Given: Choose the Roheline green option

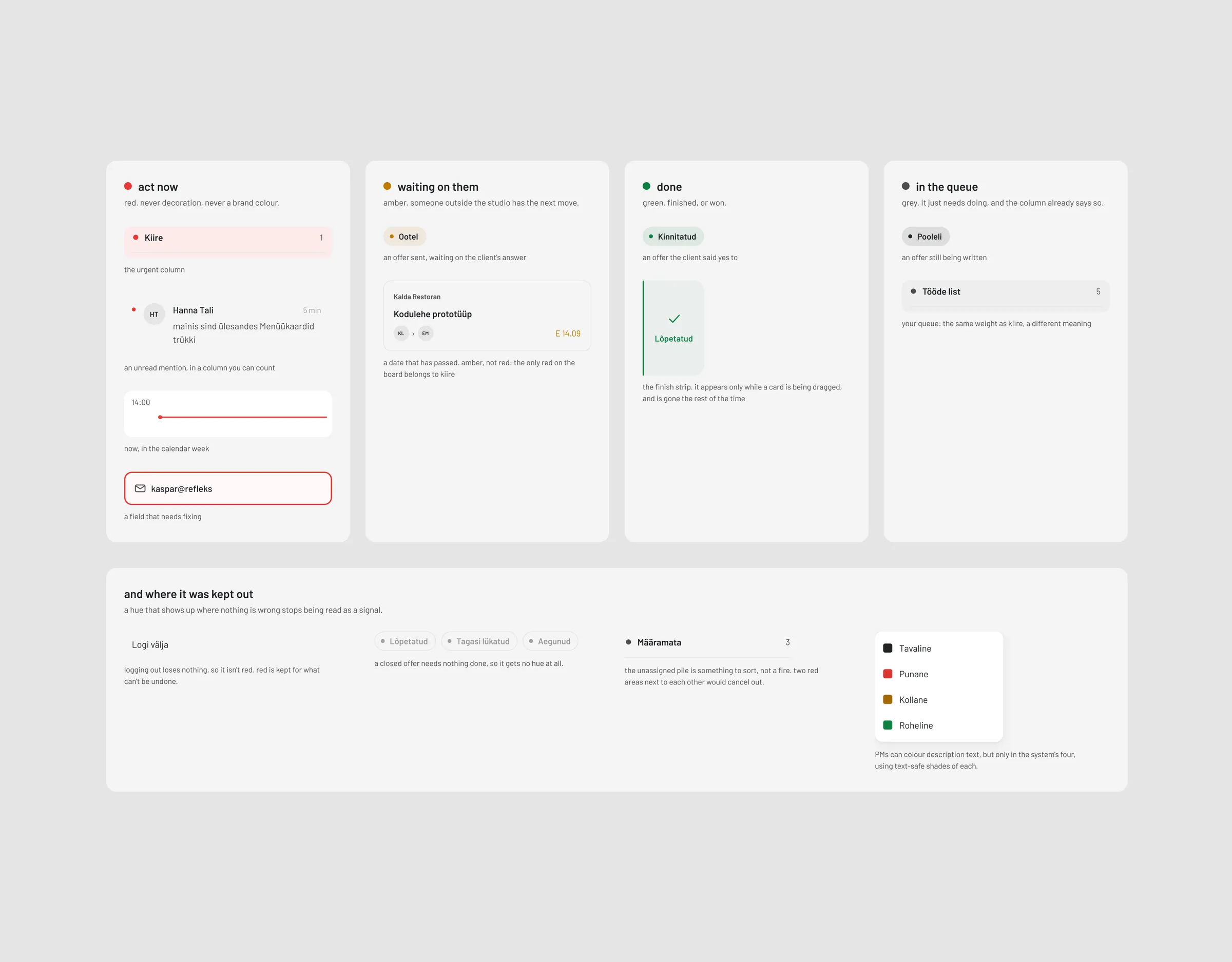Looking at the screenshot, I should pos(888,725).
